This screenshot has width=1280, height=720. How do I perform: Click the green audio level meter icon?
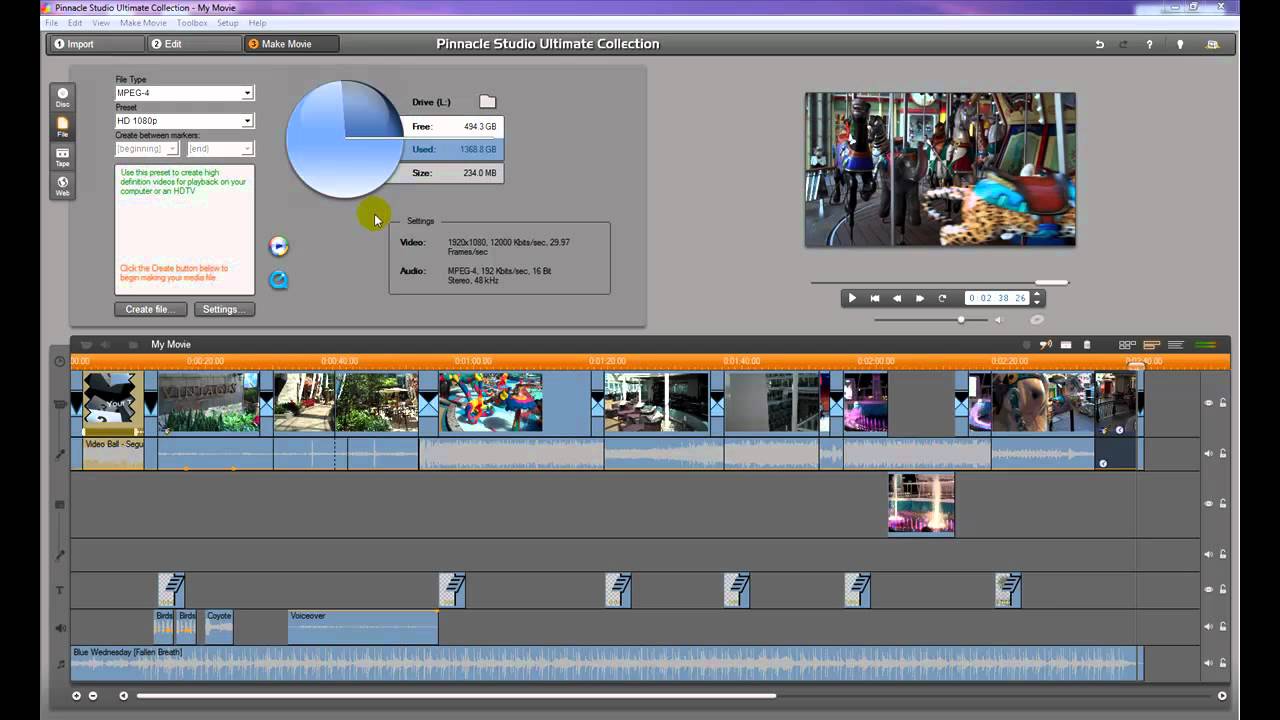(1206, 345)
